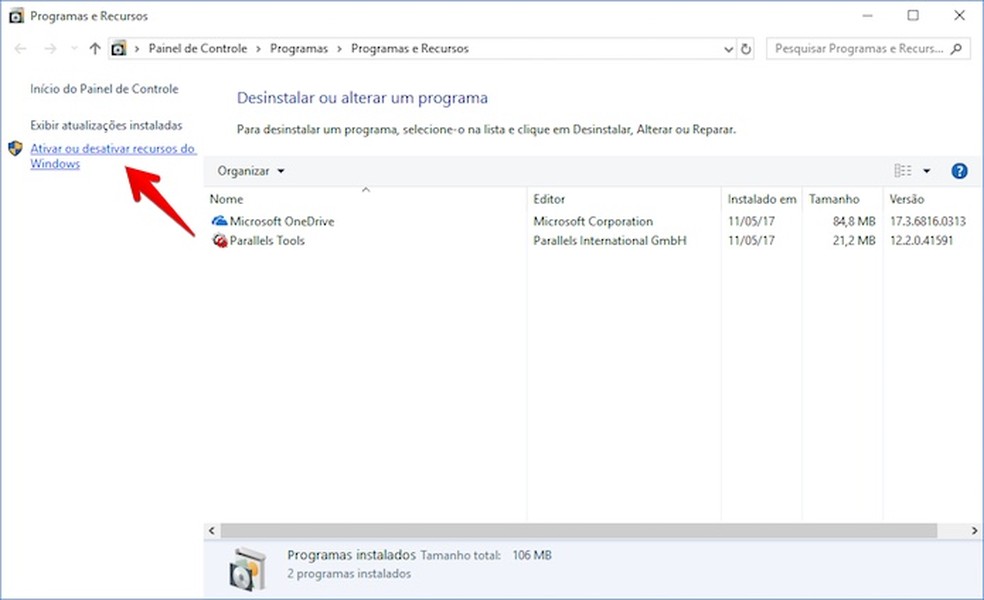Image resolution: width=984 pixels, height=600 pixels.
Task: Click the shield icon next to Ativar ou desativar
Action: click(x=14, y=148)
